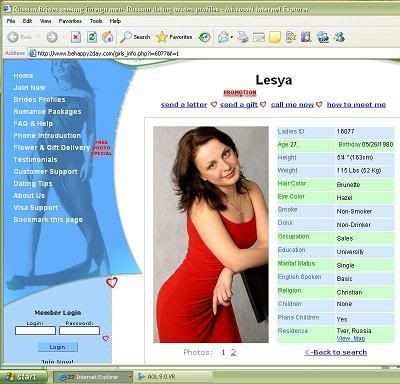Go to the Home page icon
Viewport: 400px width, 384px height.
point(107,37)
